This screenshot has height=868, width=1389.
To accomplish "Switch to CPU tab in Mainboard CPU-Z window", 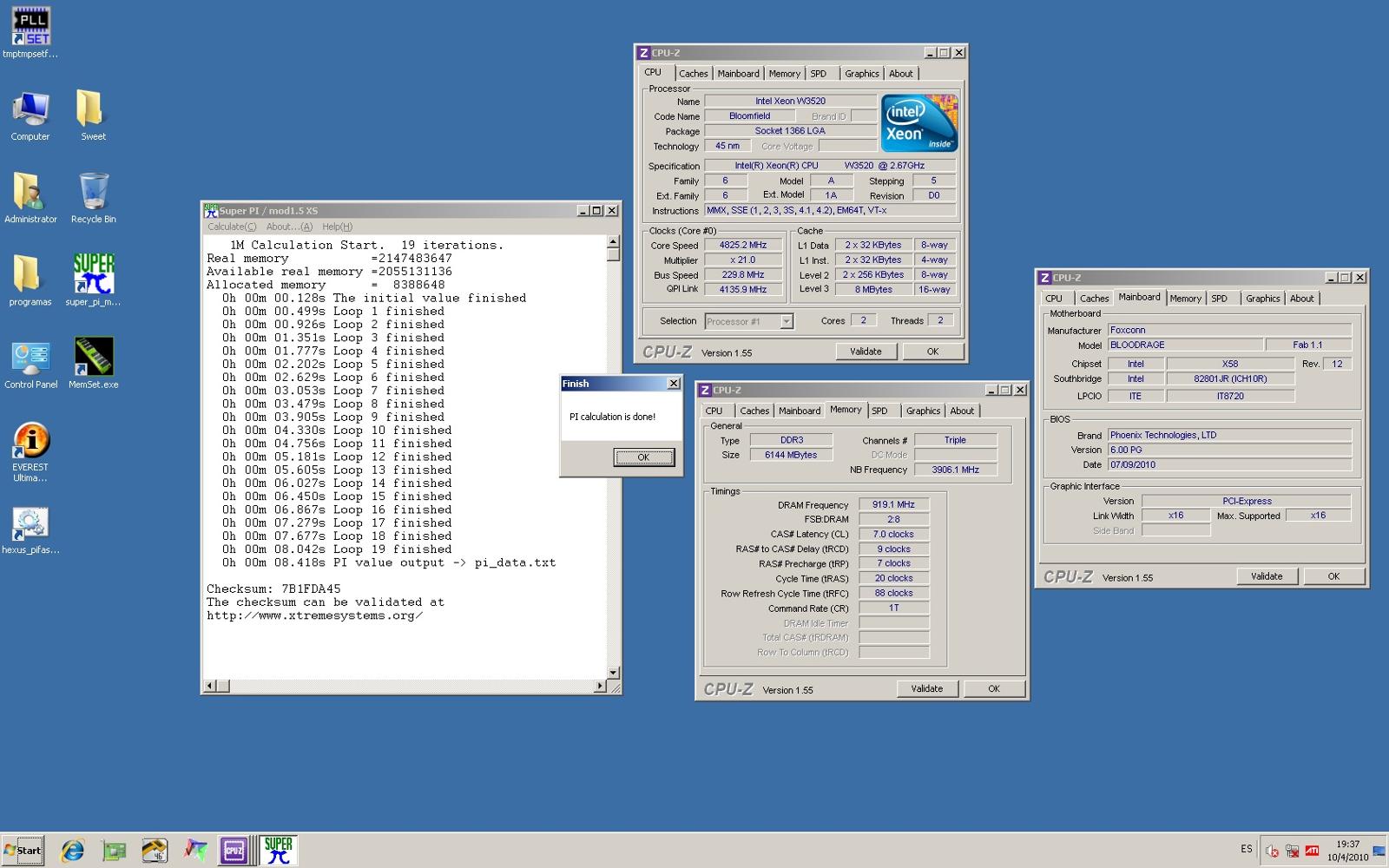I will (x=1054, y=299).
